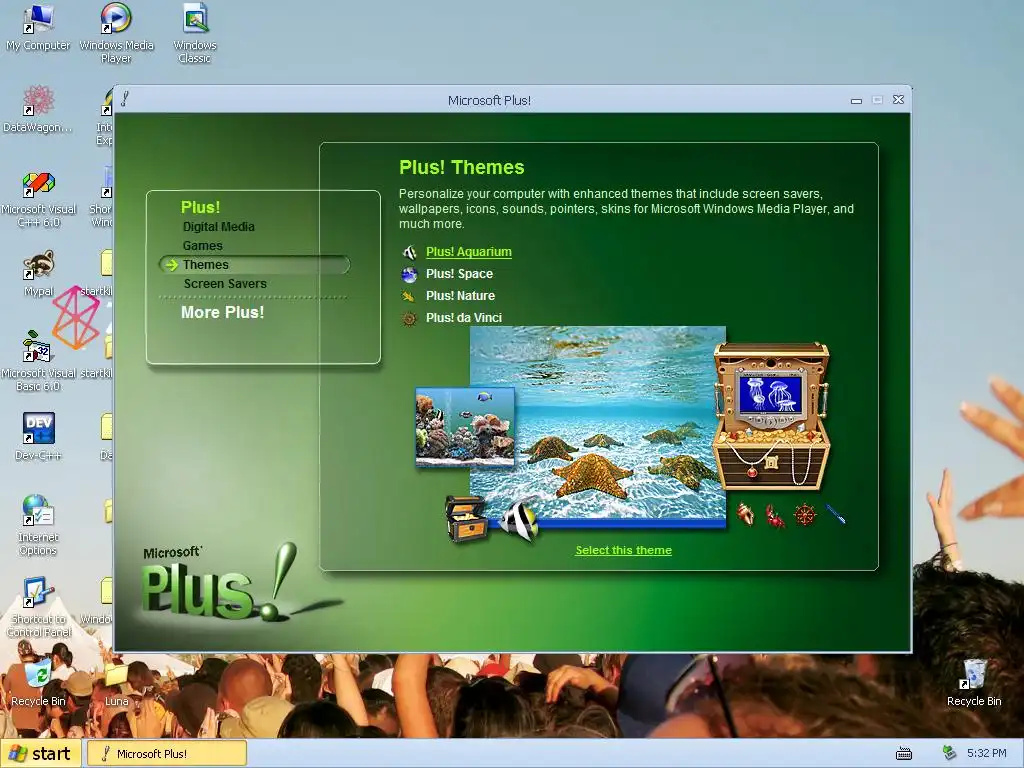Click the aquarium screen saver preview thumbnail
Screen dimensions: 1024x768
(465, 427)
